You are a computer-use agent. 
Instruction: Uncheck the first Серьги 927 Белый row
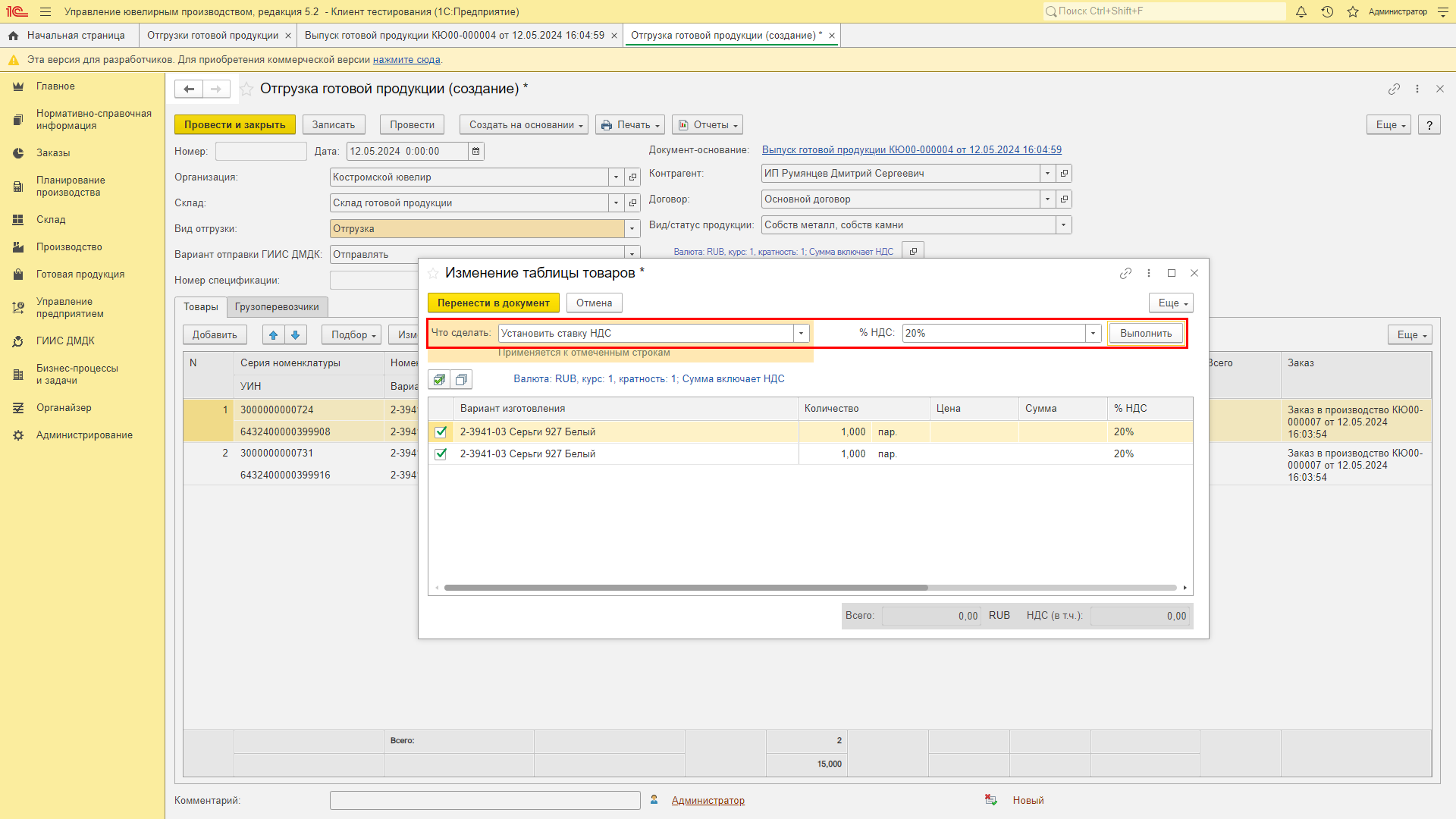click(x=441, y=432)
